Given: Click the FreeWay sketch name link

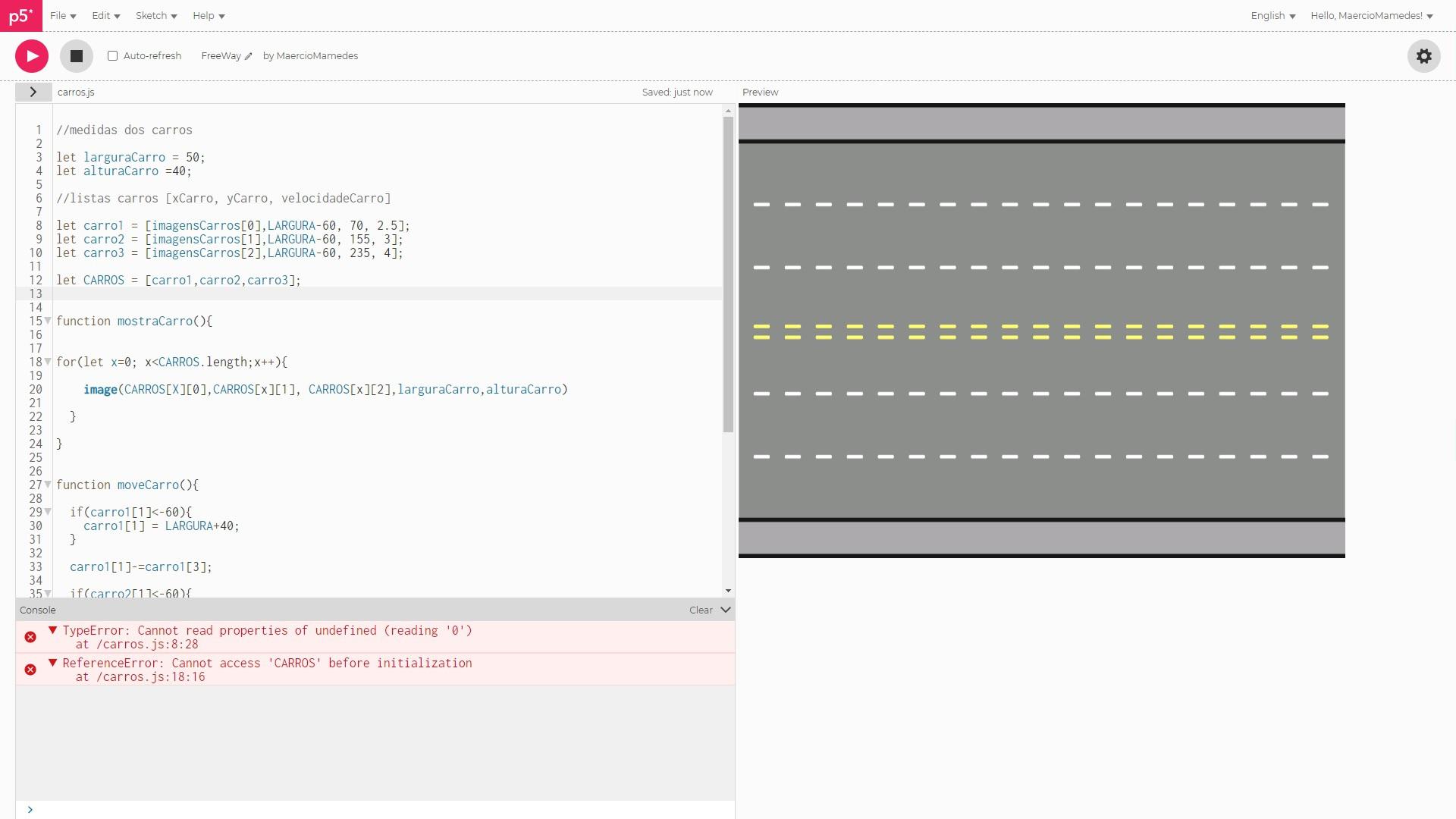Looking at the screenshot, I should [221, 55].
